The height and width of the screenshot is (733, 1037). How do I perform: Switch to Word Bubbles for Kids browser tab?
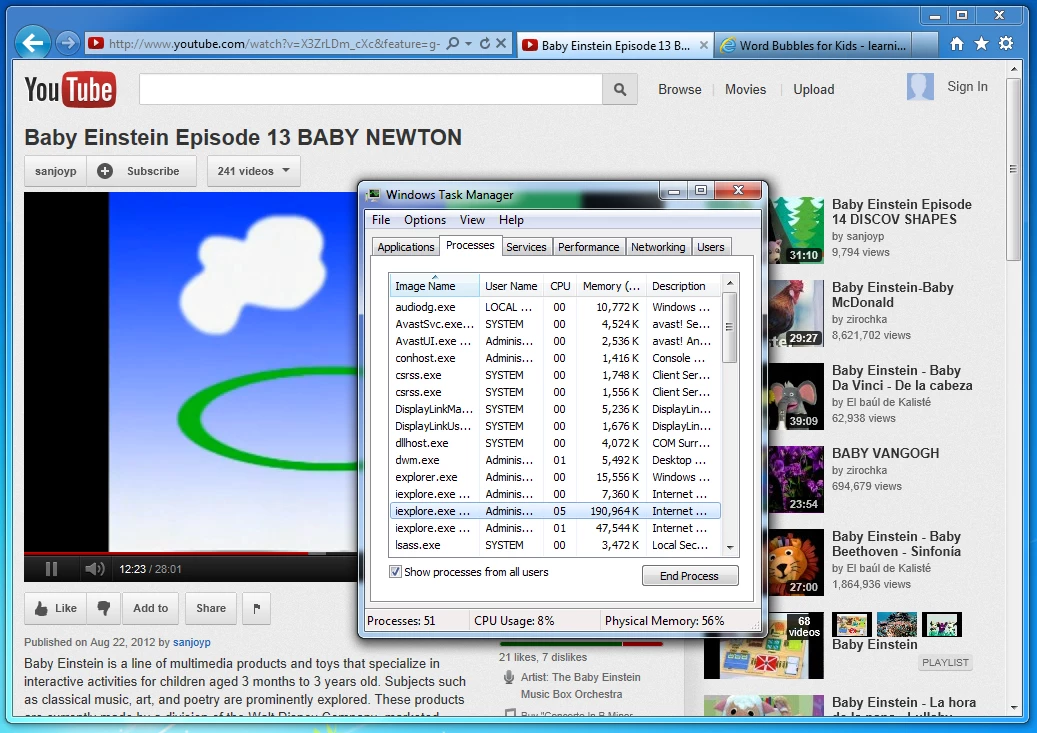click(814, 45)
